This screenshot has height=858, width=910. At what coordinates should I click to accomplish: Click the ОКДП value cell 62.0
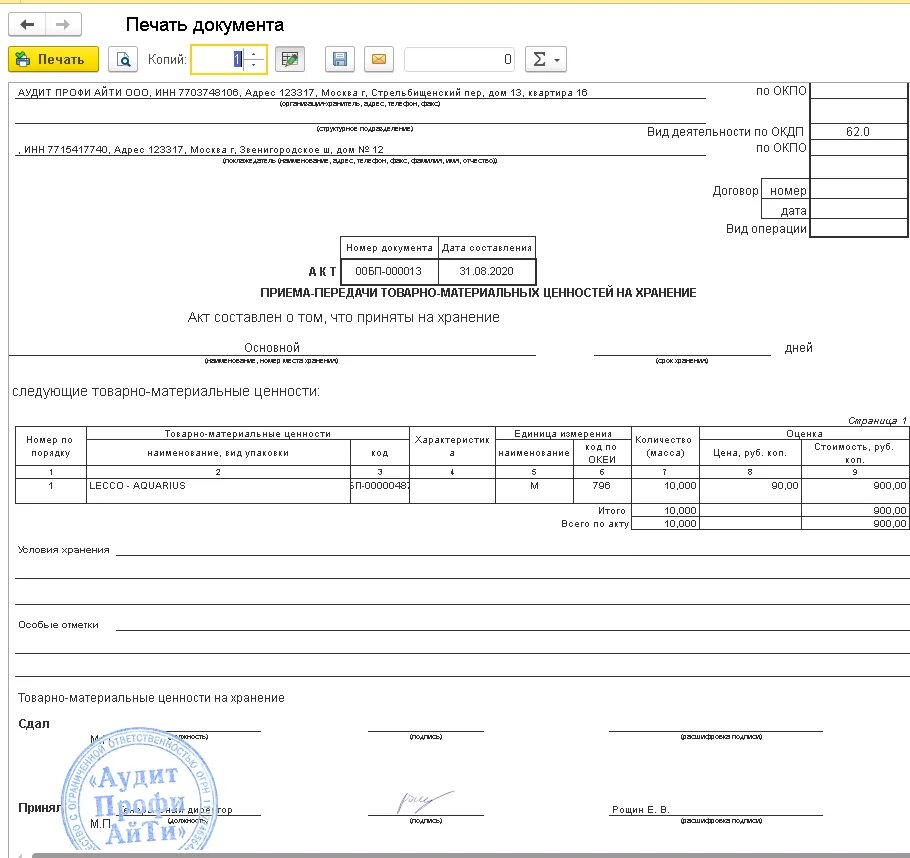(858, 132)
